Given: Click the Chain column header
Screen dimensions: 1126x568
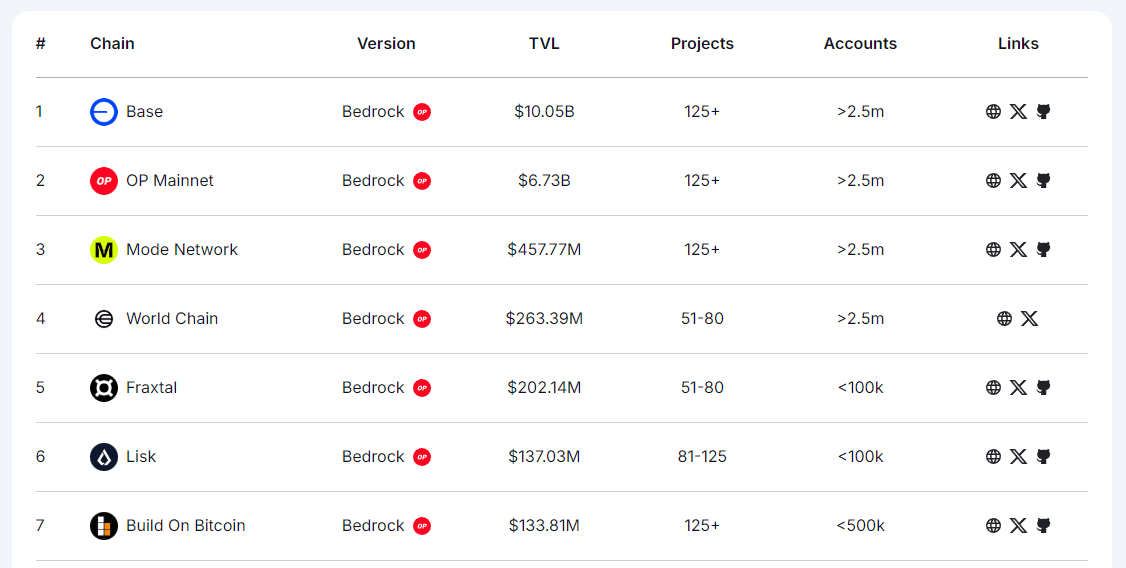Looking at the screenshot, I should pyautogui.click(x=112, y=43).
